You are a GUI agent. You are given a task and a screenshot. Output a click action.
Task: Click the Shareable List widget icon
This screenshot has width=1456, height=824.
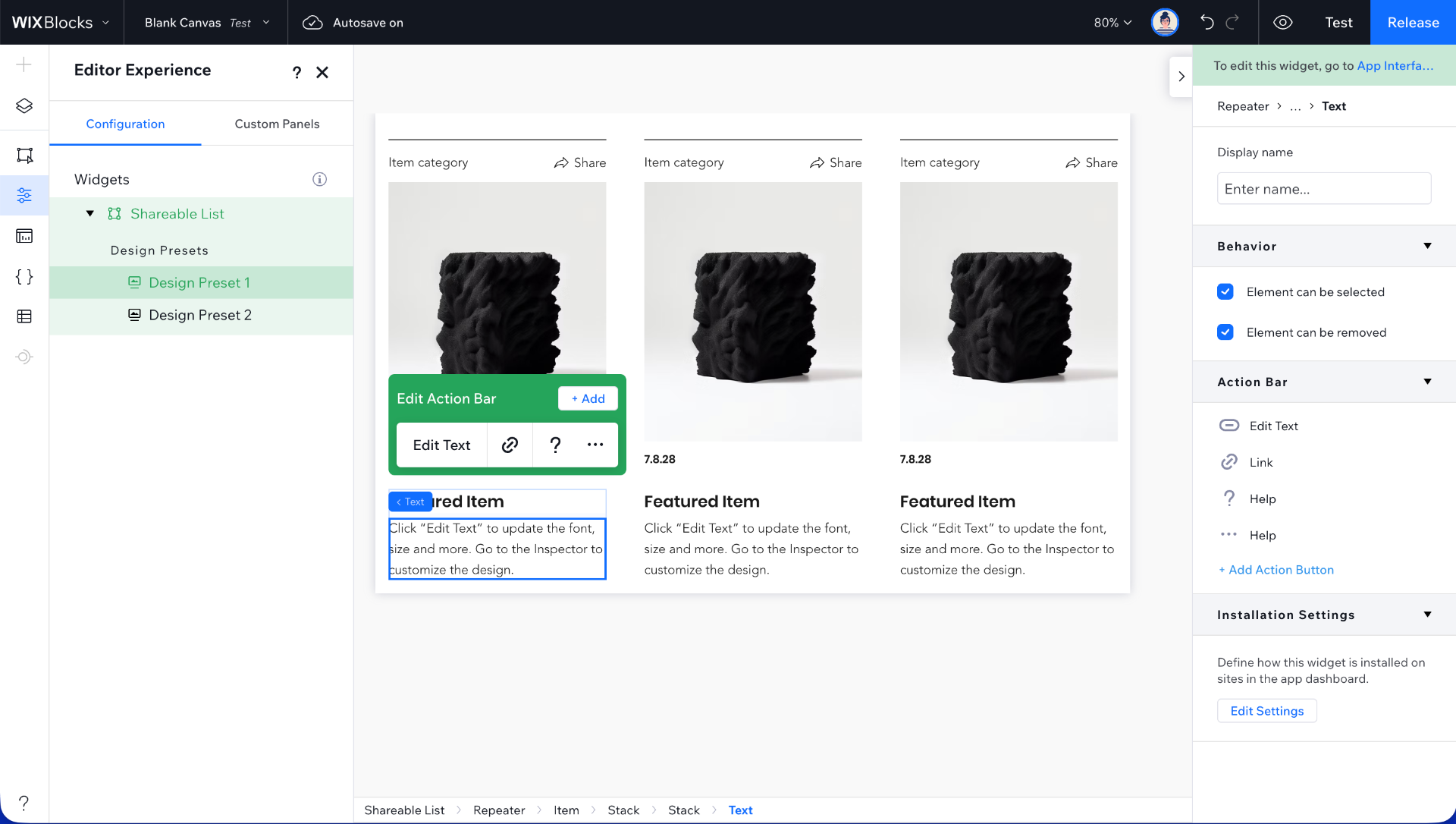pyautogui.click(x=115, y=214)
